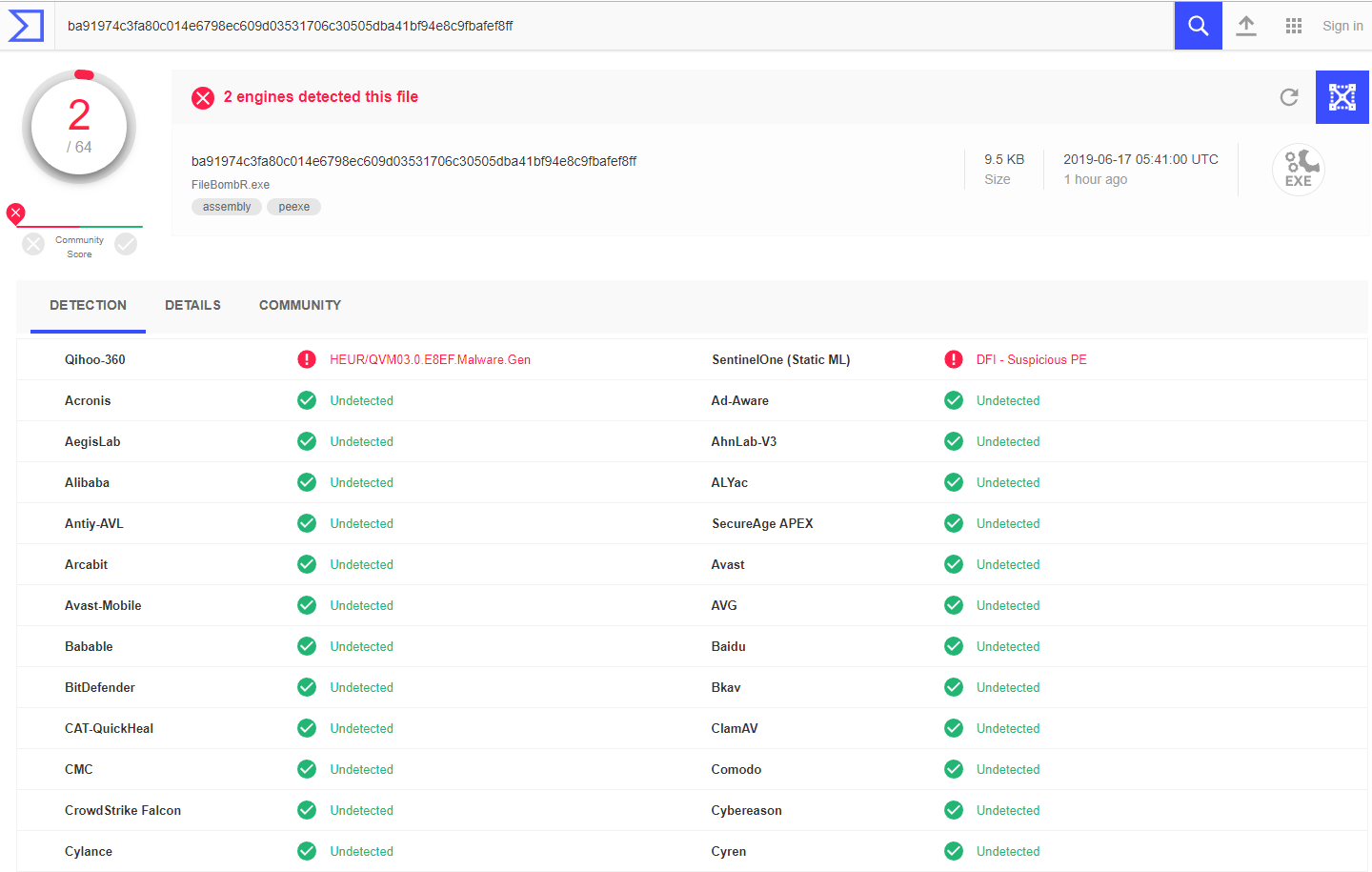1372x872 pixels.
Task: Open the DETAILS tab
Action: tap(192, 305)
